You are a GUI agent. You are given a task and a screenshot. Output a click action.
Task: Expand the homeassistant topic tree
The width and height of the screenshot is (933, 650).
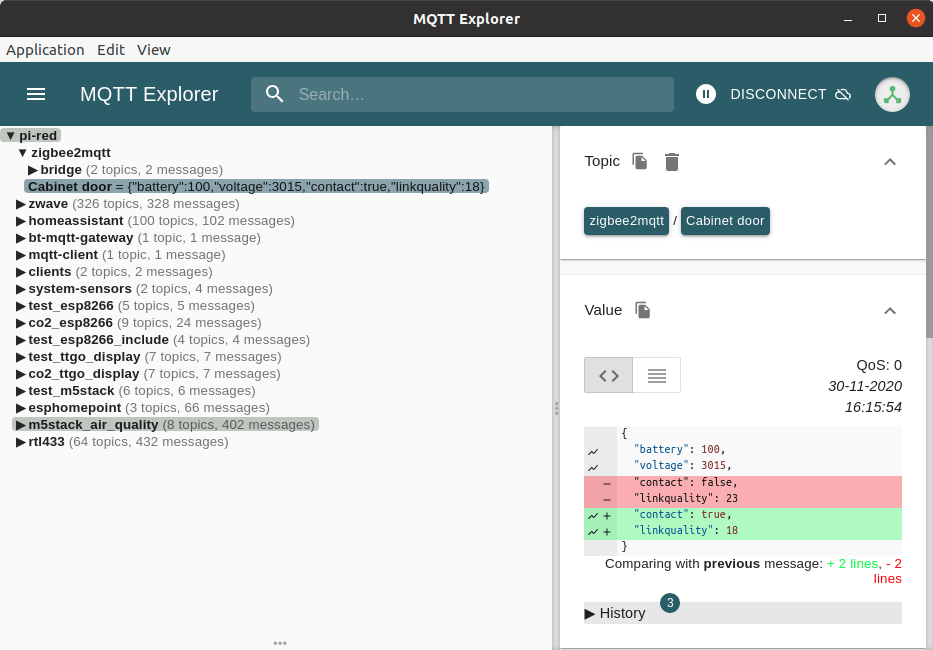coord(21,221)
